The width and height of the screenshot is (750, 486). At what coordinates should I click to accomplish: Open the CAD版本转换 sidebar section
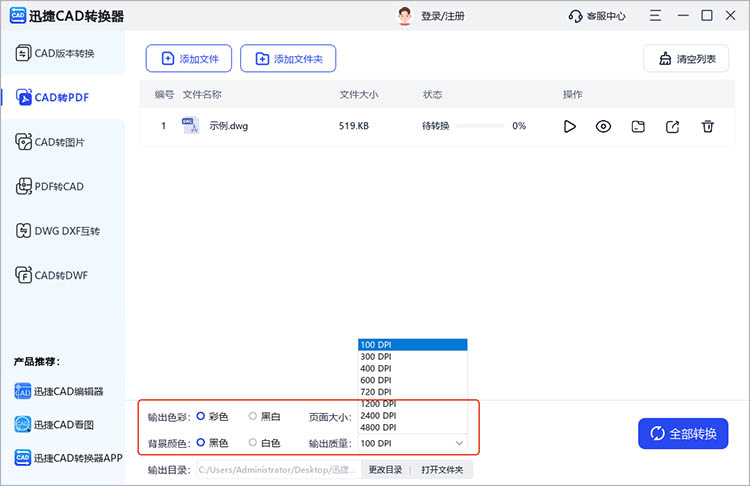63,53
